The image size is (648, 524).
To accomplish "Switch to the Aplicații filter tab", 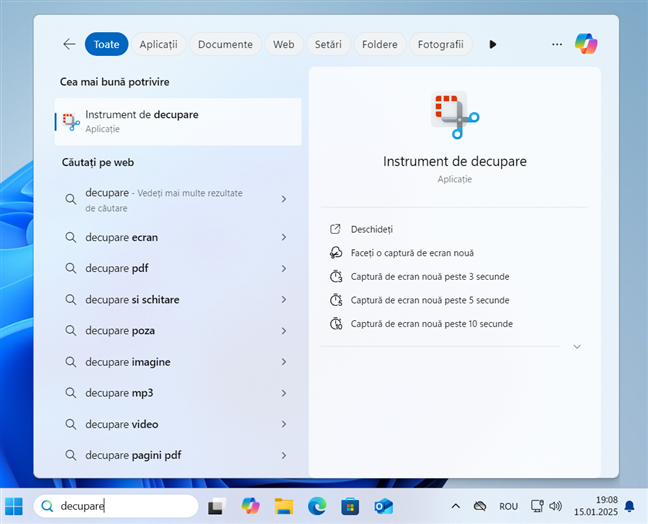I will [158, 44].
